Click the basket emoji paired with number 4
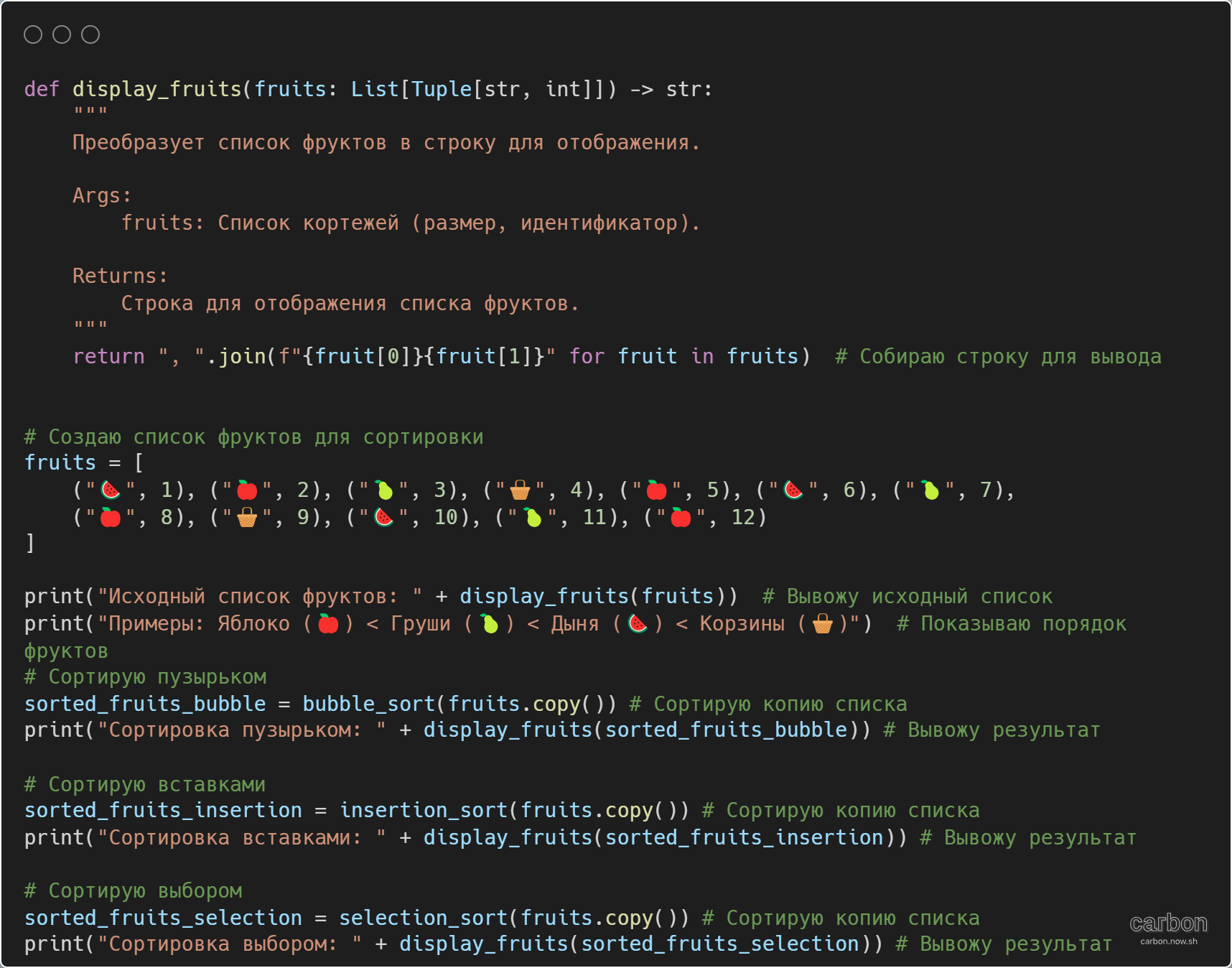The image size is (1232, 968). click(520, 491)
